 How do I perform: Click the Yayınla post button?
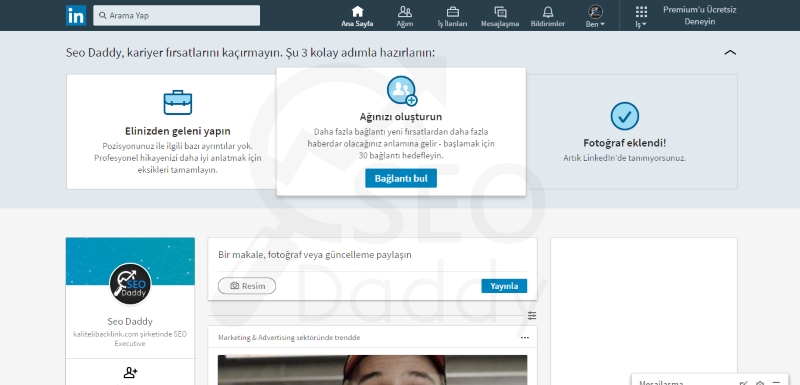point(504,286)
